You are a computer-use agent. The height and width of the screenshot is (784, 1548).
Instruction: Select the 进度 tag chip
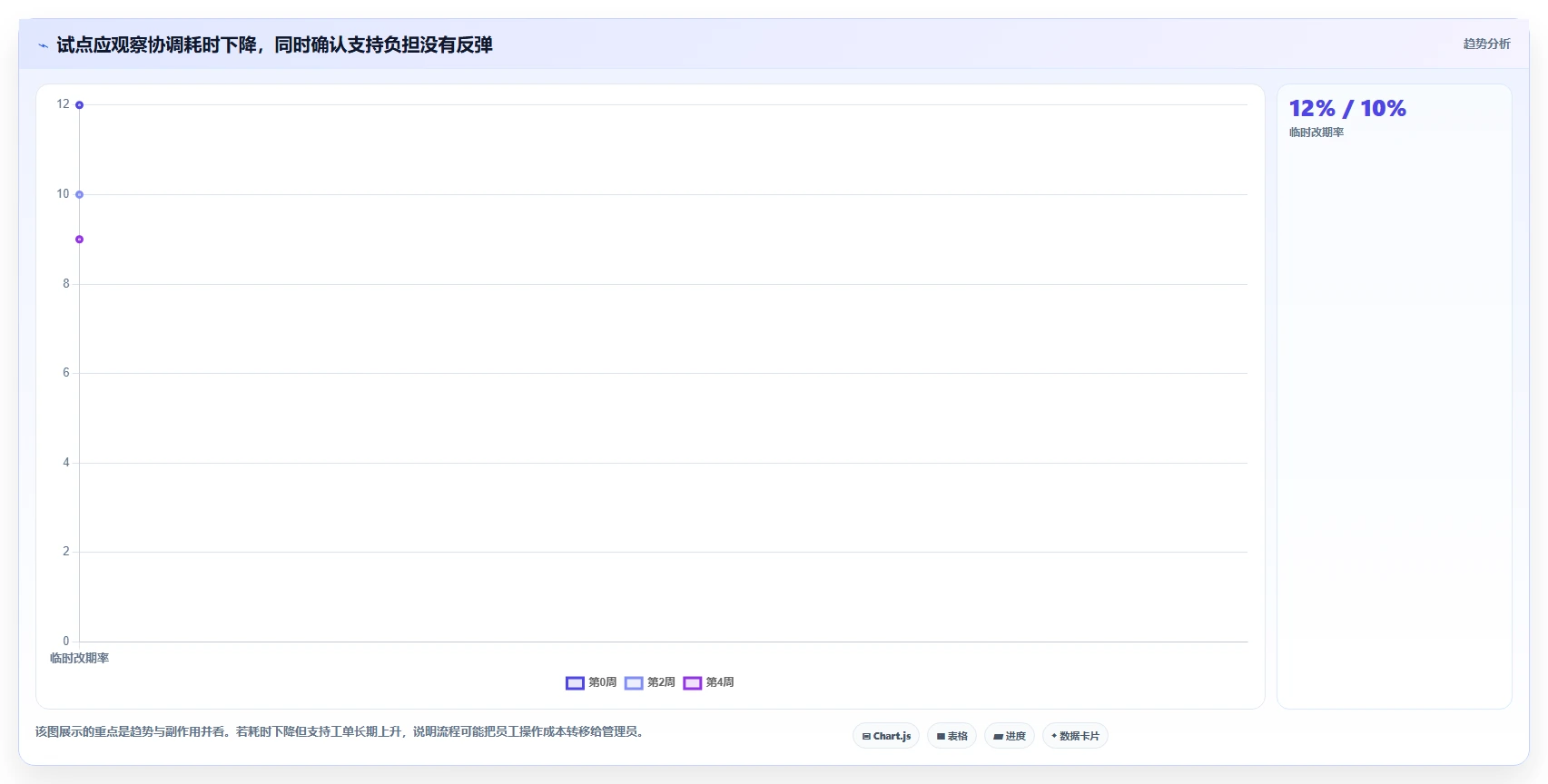click(1010, 736)
